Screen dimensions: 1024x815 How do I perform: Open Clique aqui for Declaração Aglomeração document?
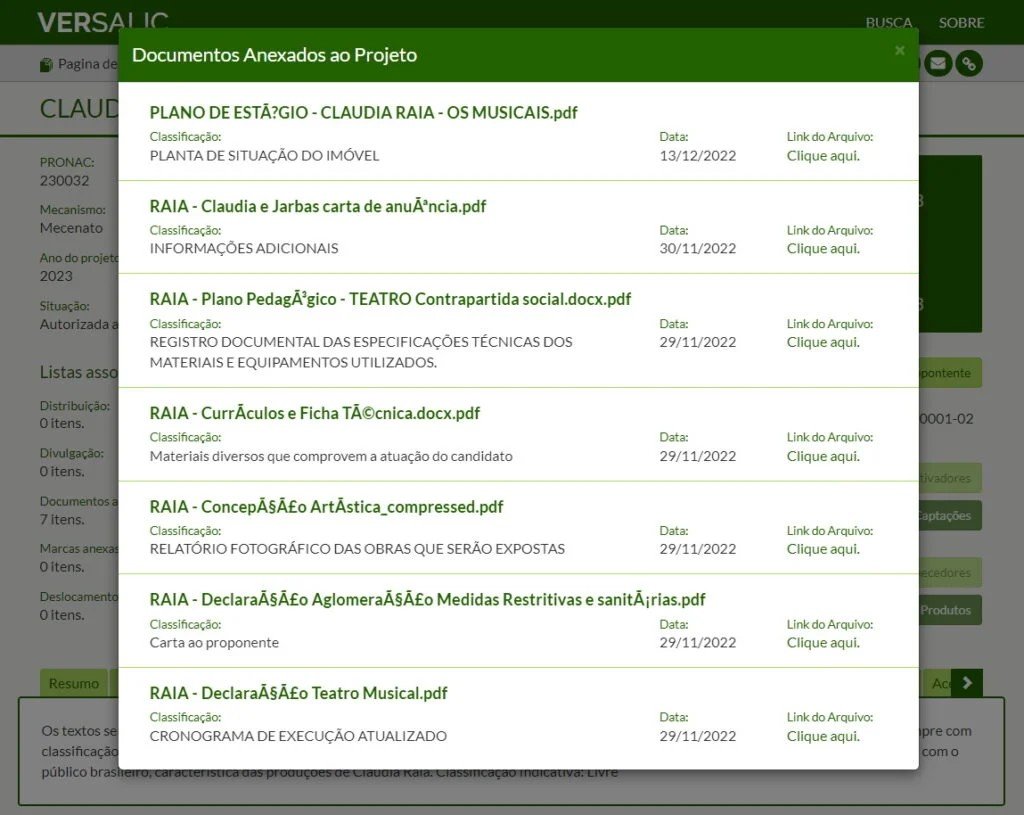(x=822, y=643)
